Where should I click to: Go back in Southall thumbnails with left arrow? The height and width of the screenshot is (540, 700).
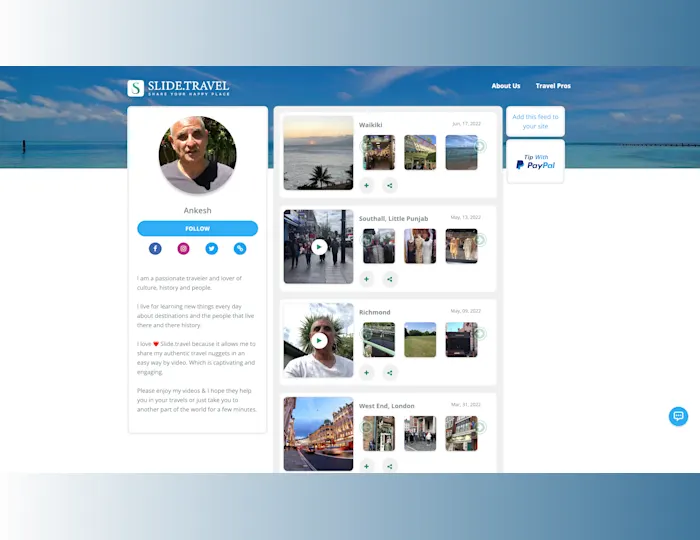366,240
